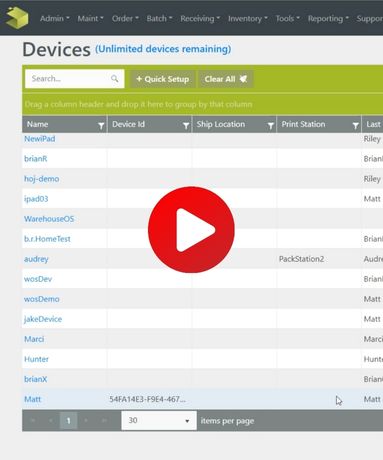Image resolution: width=383 pixels, height=460 pixels.
Task: Open the Batch menu
Action: (x=159, y=18)
